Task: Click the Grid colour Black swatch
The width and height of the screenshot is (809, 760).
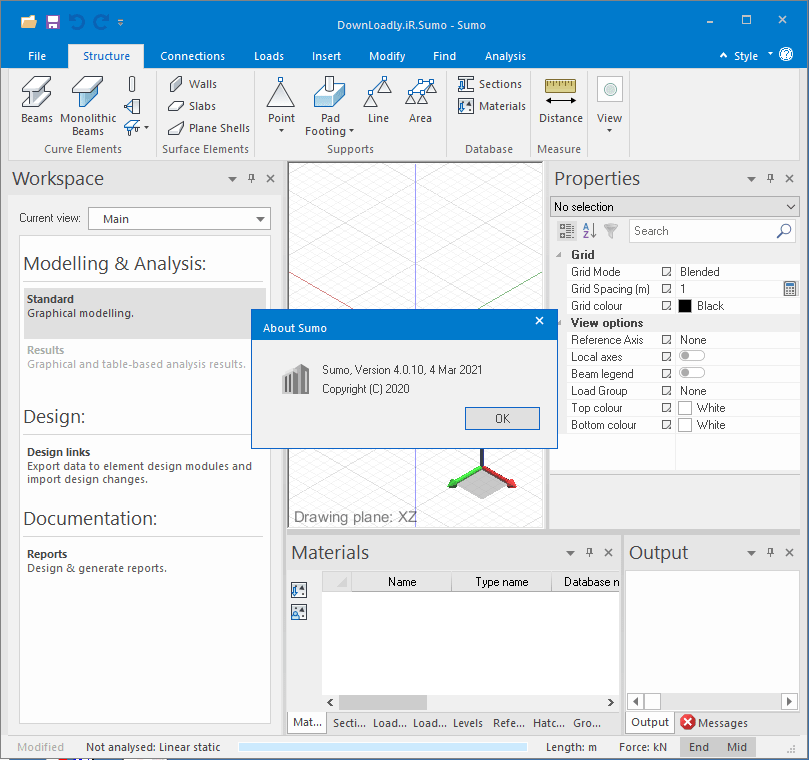Action: click(x=685, y=306)
